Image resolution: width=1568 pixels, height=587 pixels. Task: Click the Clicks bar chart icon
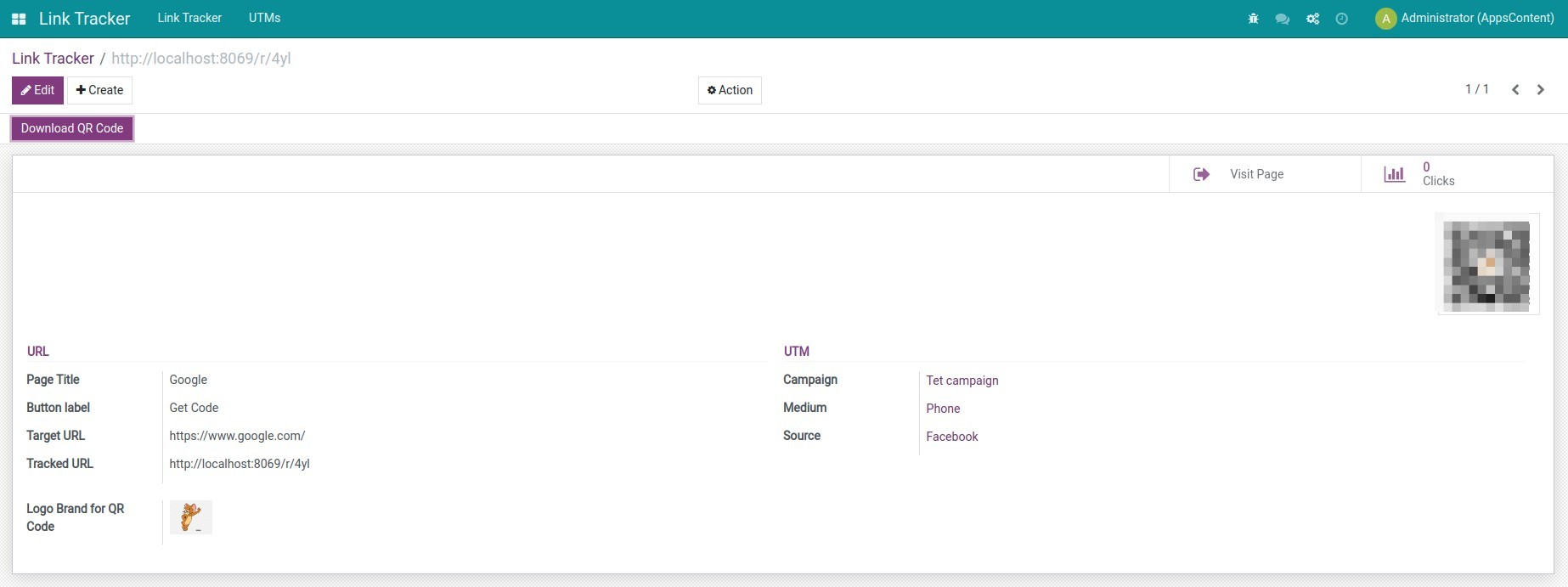[x=1394, y=174]
